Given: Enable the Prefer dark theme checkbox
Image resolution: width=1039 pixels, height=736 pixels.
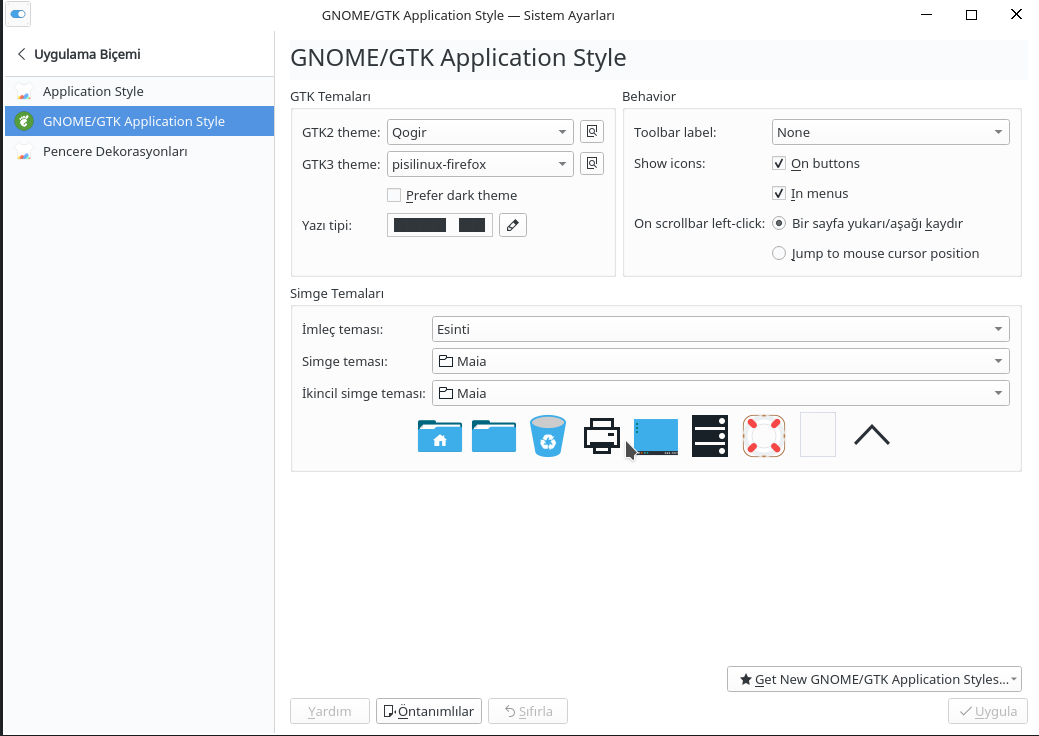Looking at the screenshot, I should click(394, 195).
